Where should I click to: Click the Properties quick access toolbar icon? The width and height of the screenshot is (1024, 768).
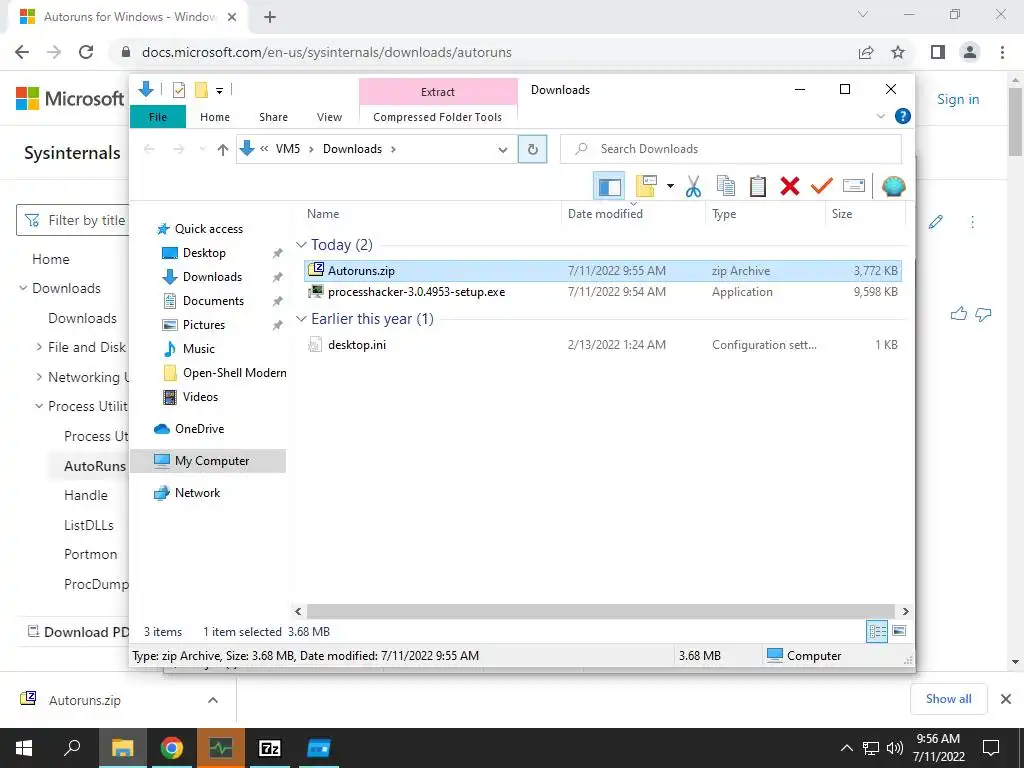(x=178, y=90)
